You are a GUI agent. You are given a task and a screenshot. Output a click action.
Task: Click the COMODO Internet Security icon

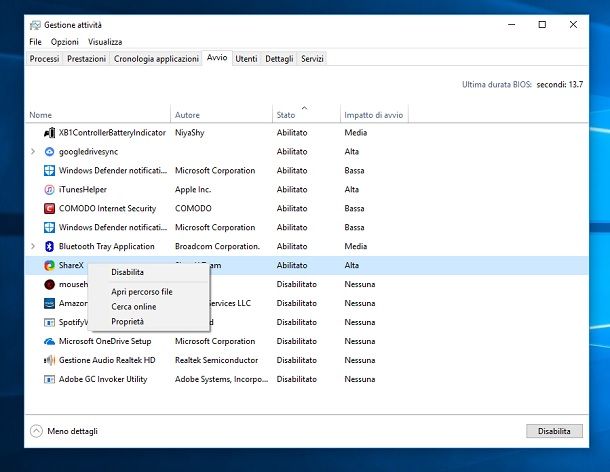(49, 209)
